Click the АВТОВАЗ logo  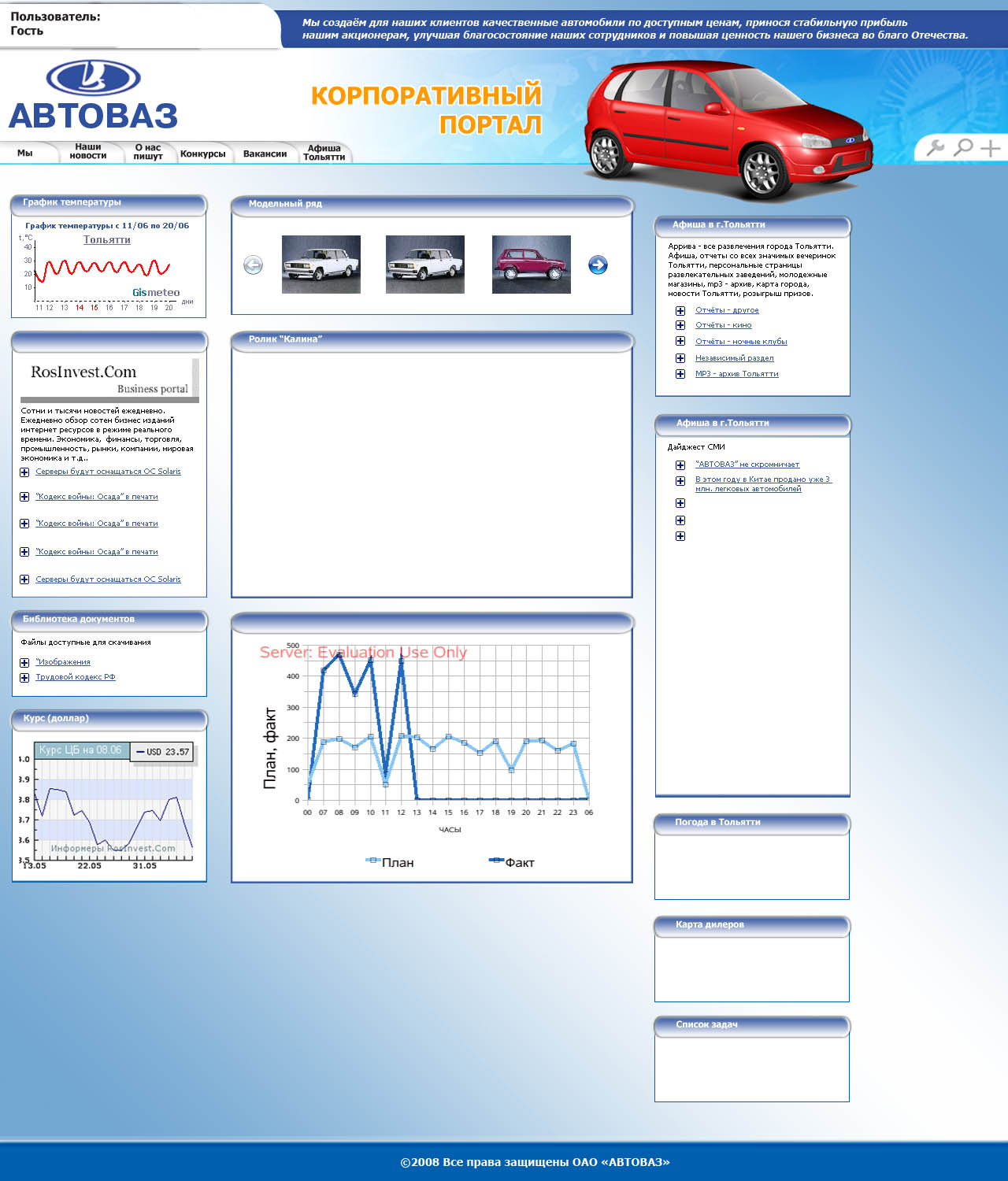coord(93,95)
